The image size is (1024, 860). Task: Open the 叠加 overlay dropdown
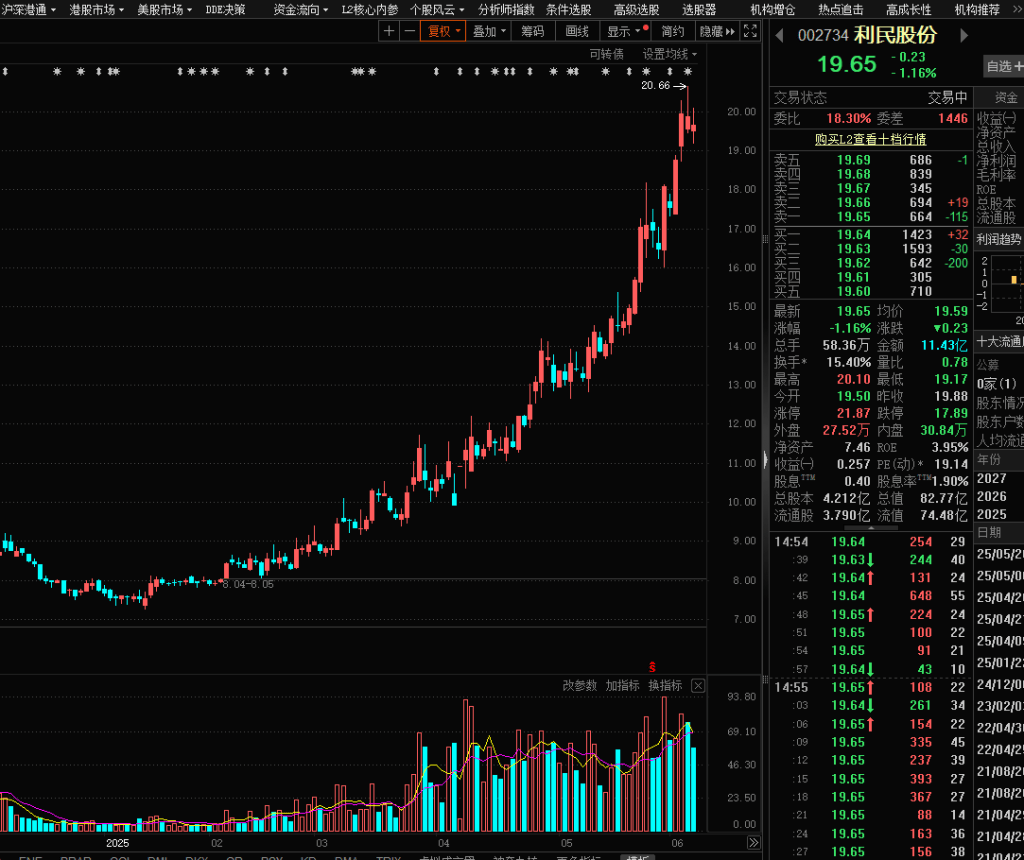coord(488,31)
